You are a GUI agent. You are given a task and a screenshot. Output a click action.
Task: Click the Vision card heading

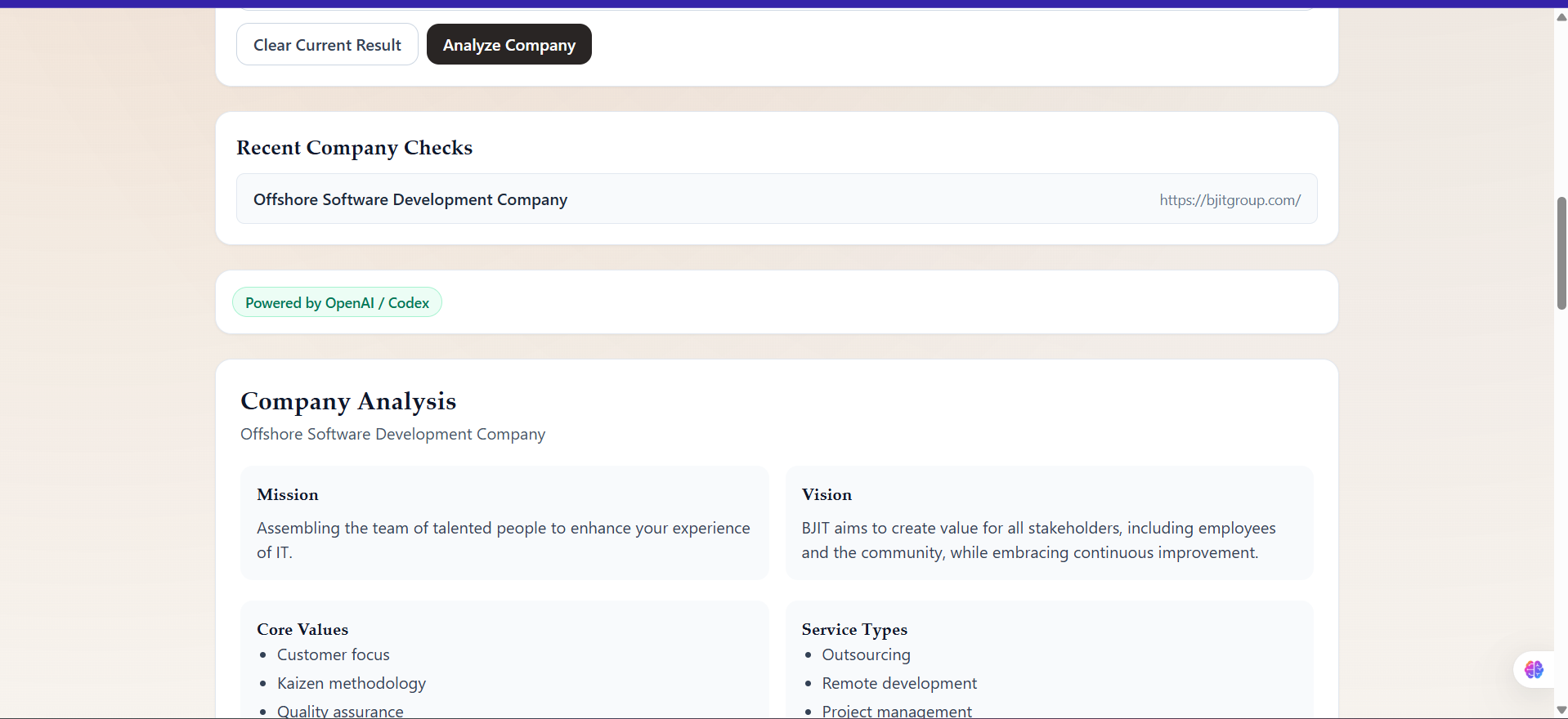[x=827, y=494]
